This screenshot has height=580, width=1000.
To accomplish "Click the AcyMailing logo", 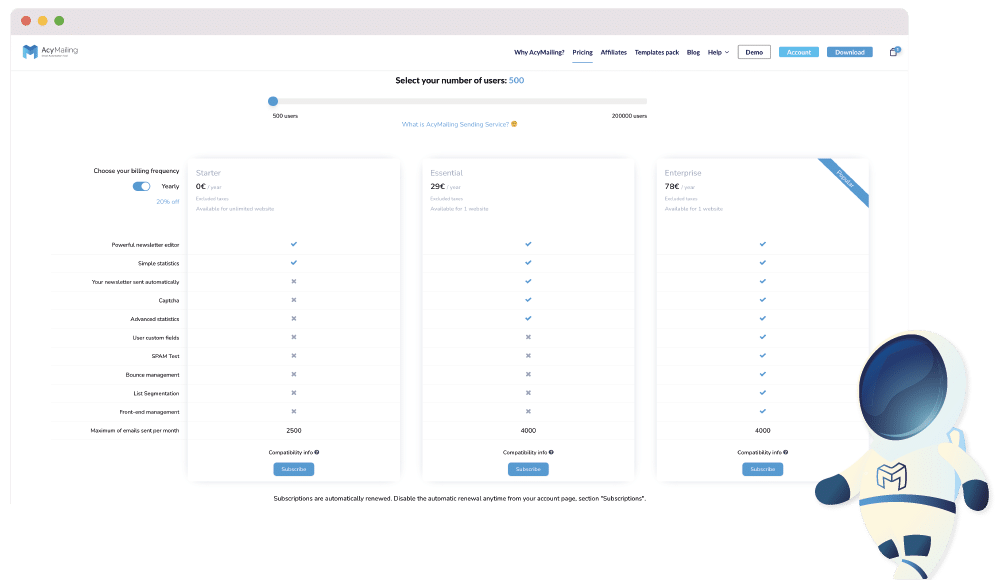I will [x=50, y=51].
